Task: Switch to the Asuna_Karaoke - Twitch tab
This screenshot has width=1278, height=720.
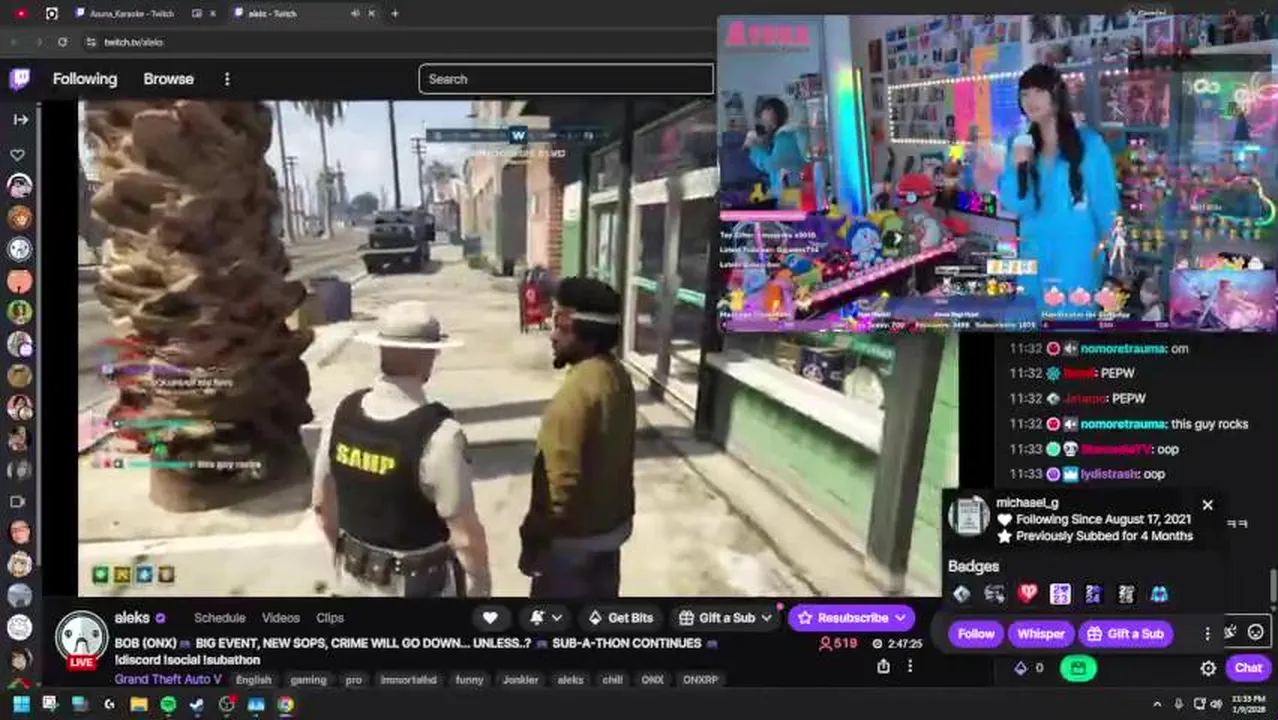Action: 130,13
